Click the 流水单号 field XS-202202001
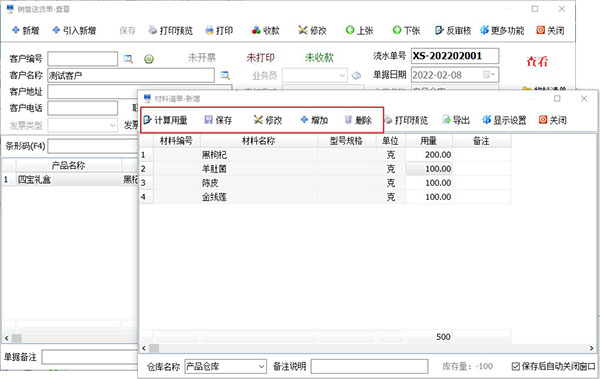The image size is (600, 379). pos(455,56)
